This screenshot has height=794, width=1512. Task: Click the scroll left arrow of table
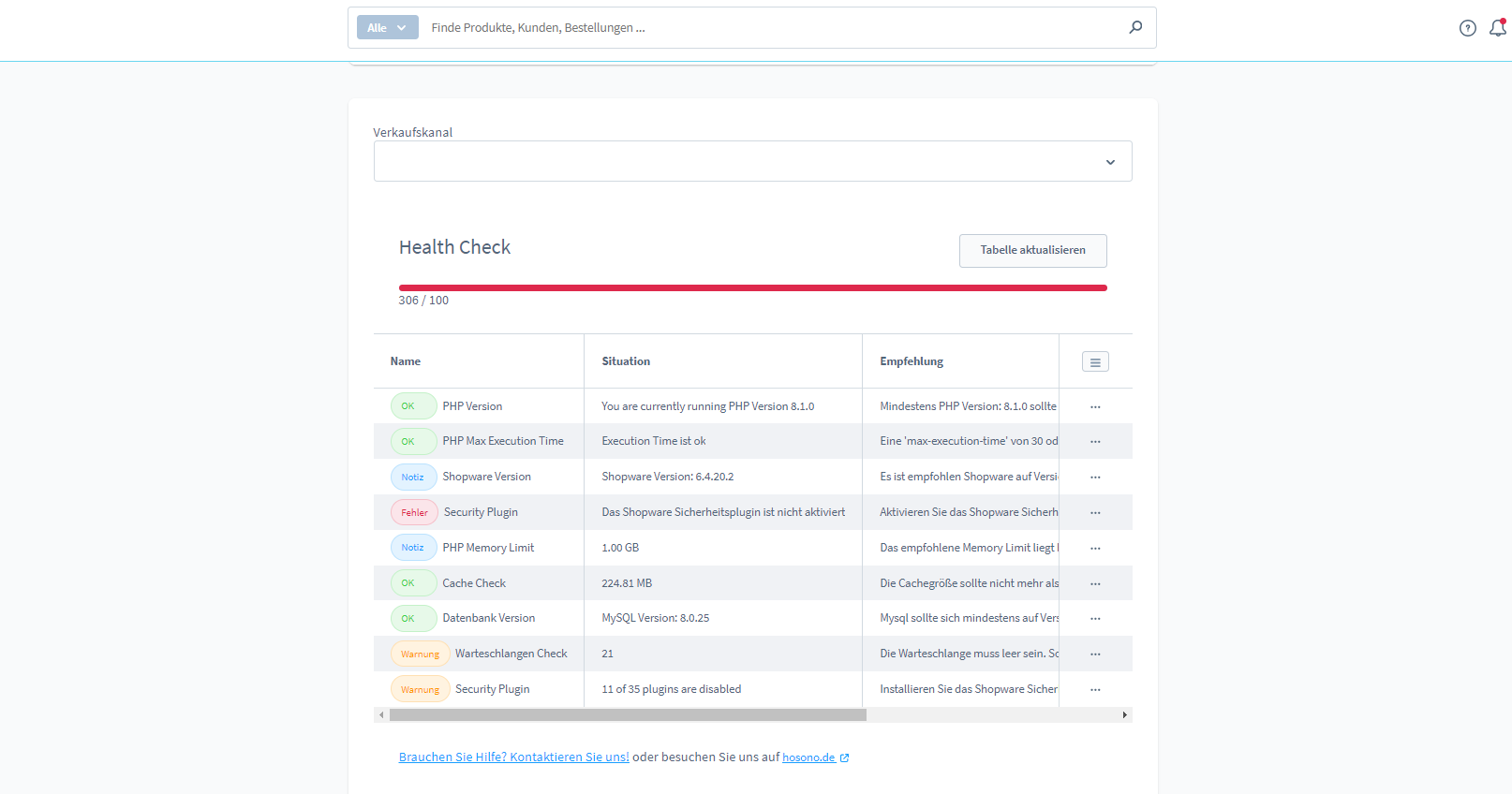tap(381, 715)
